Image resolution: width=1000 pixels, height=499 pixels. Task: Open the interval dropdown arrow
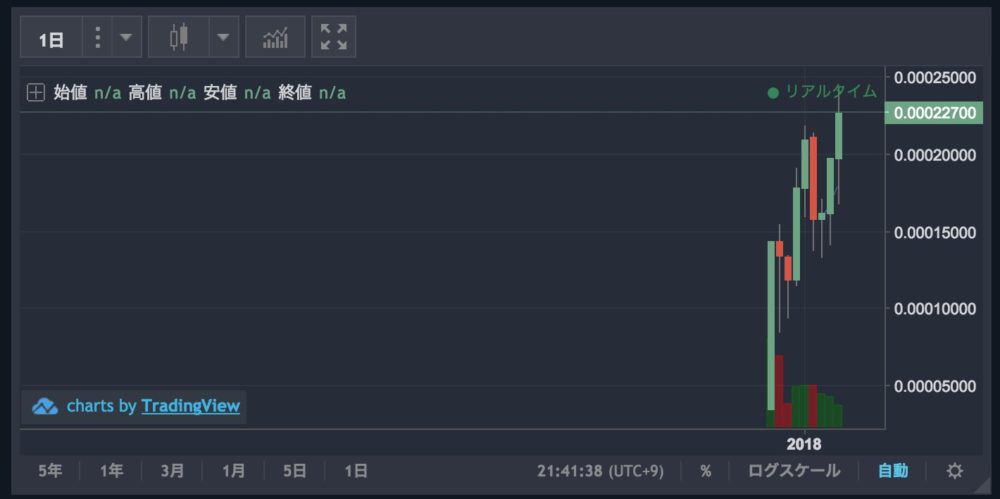(126, 37)
